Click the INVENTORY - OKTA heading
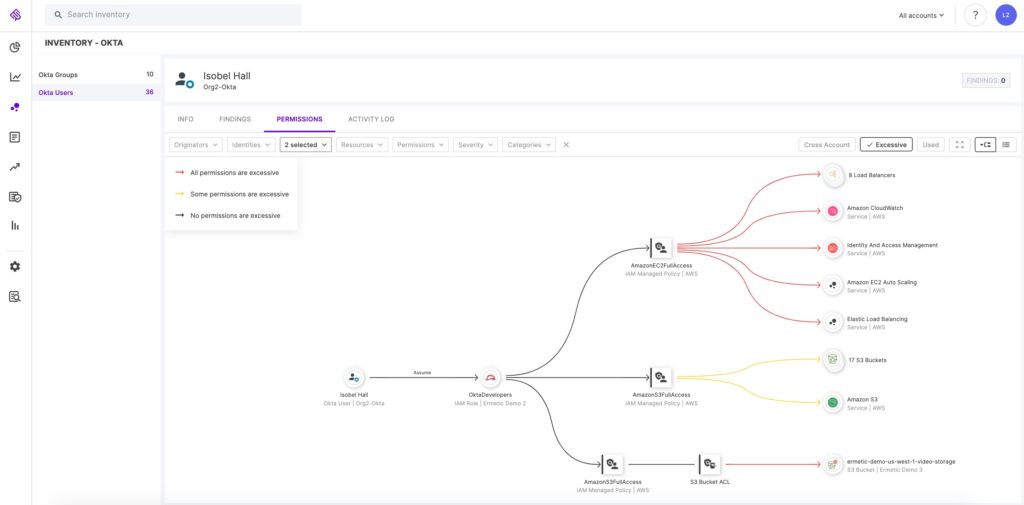This screenshot has height=505, width=1024. (84, 43)
